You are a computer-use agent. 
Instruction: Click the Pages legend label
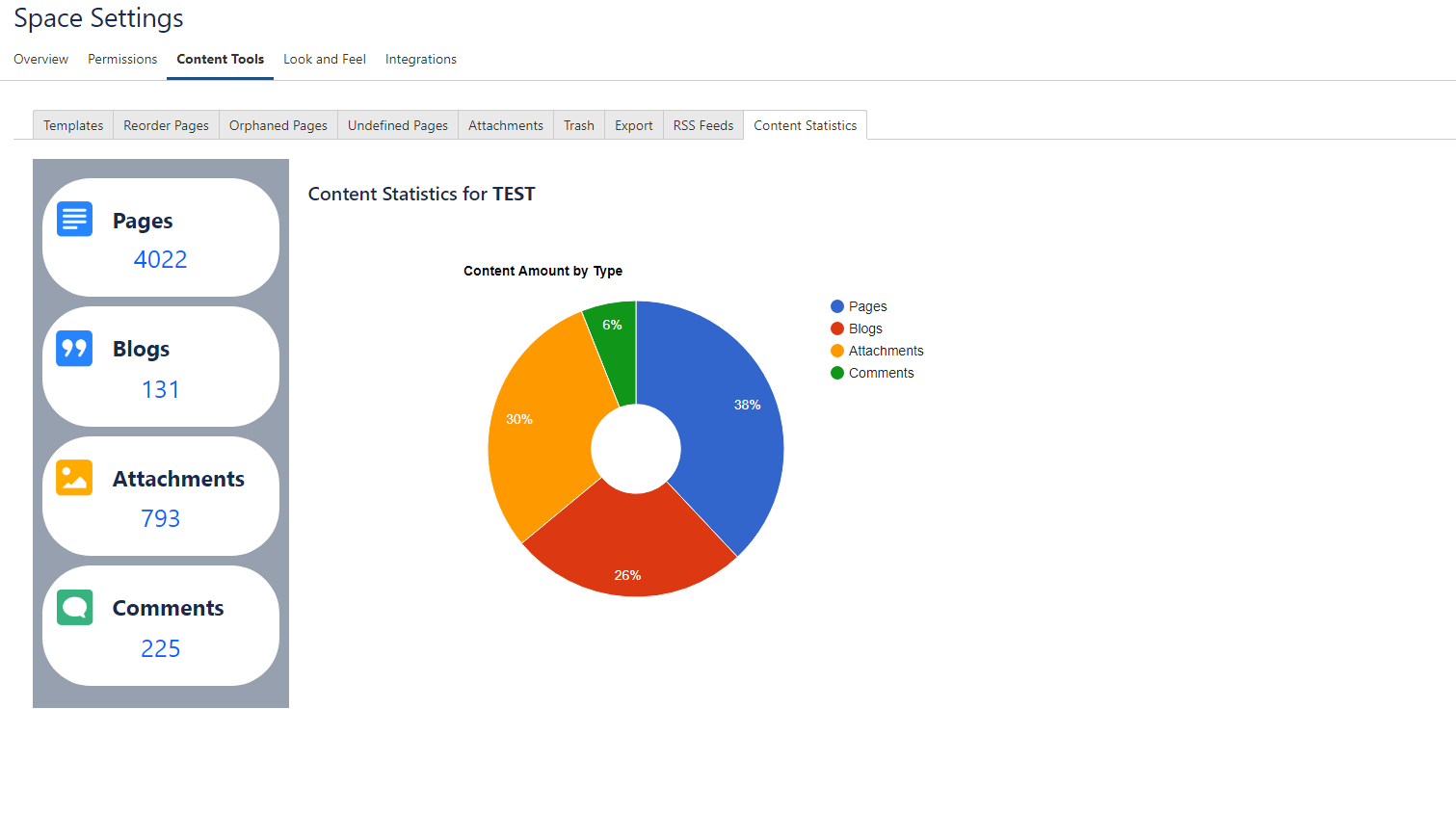point(867,306)
